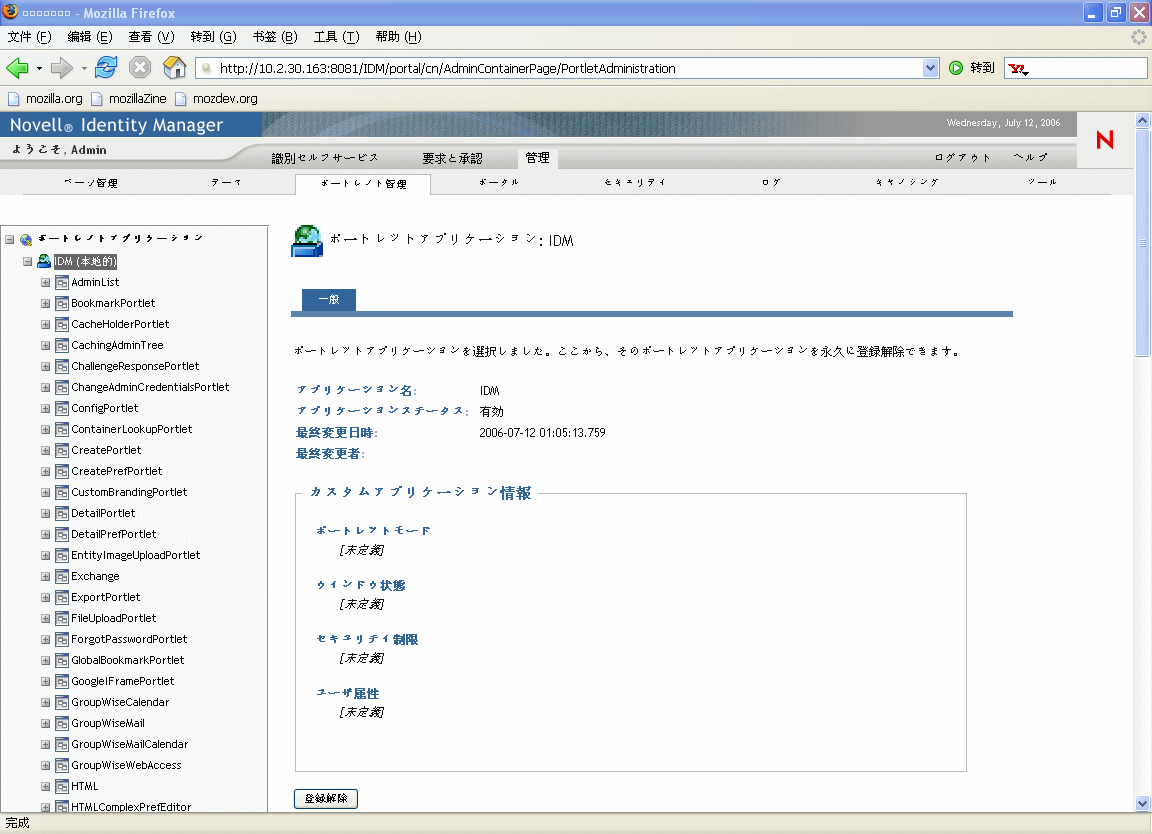Select the Exchange portlet icon in the tree
The width and height of the screenshot is (1152, 834).
[x=61, y=576]
